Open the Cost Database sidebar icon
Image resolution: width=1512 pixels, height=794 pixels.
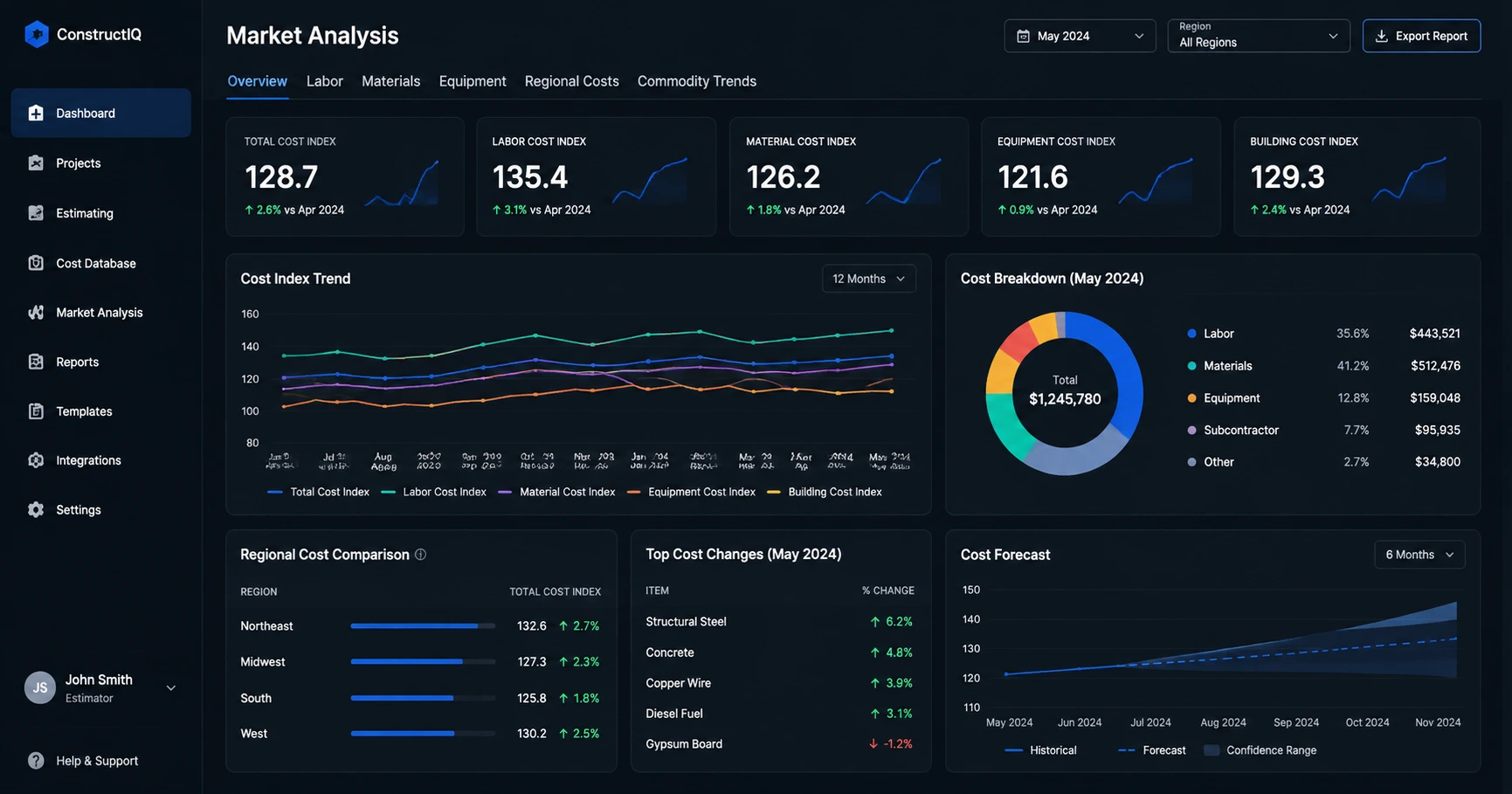[36, 263]
